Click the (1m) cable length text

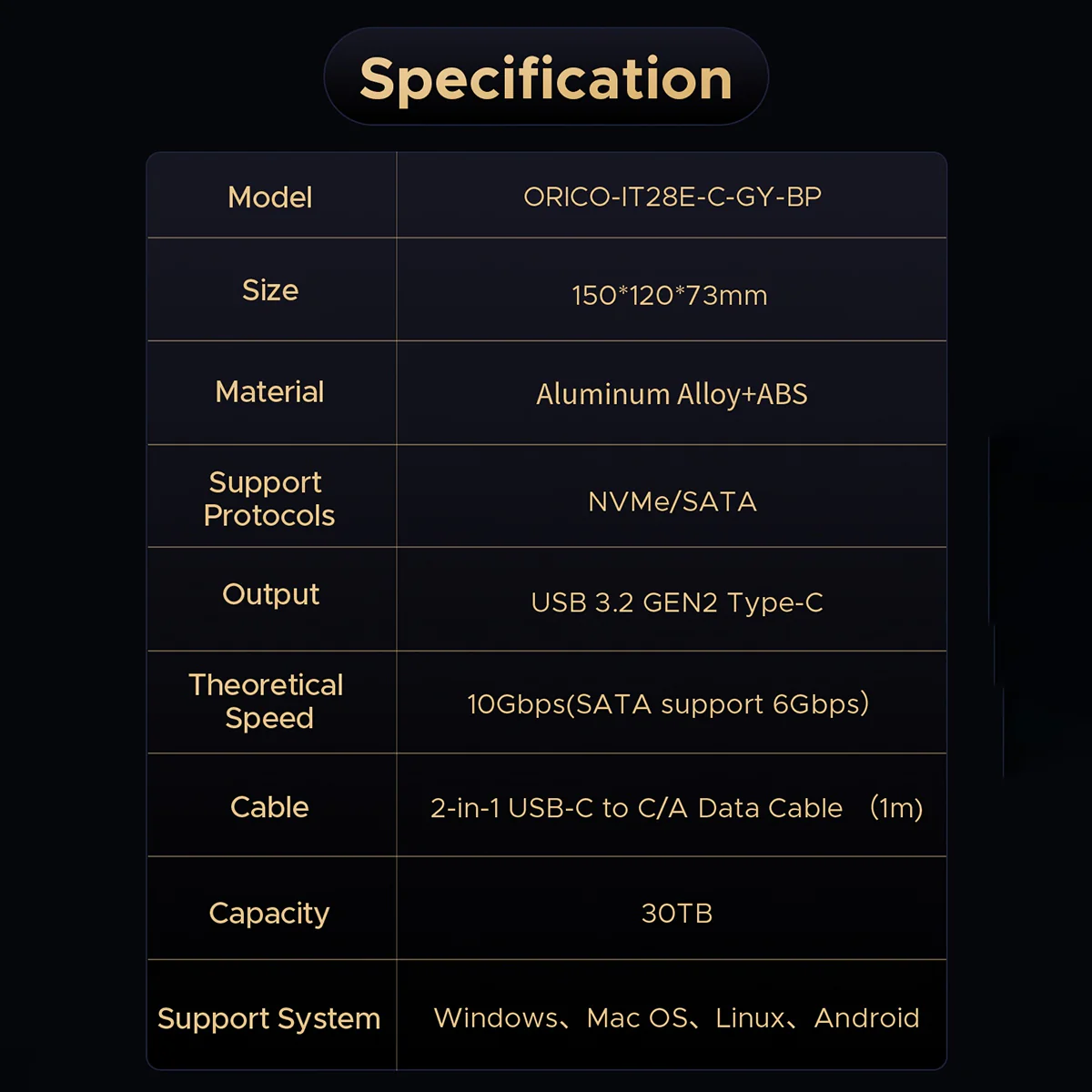pos(896,808)
